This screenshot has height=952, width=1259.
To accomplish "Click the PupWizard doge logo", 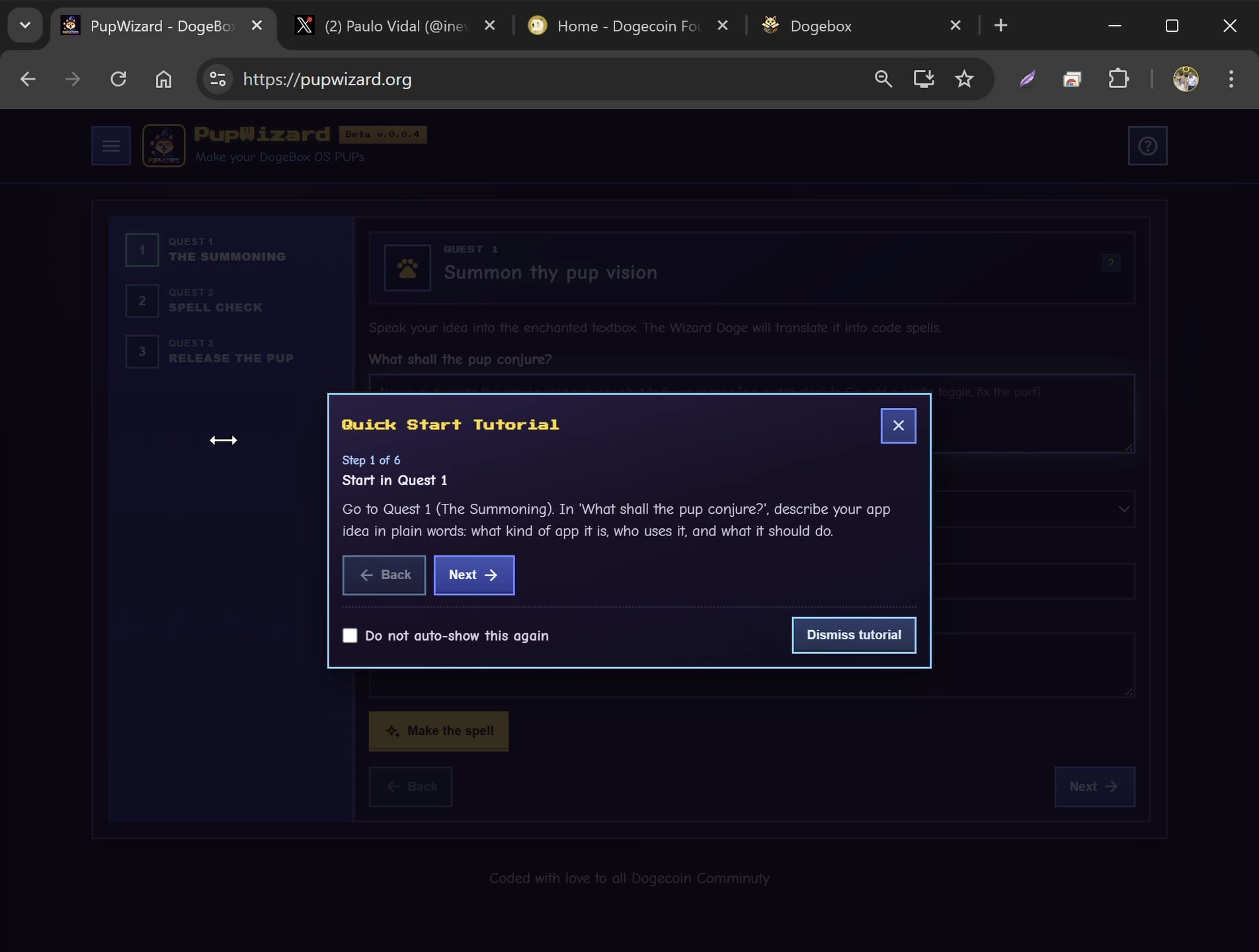I will pyautogui.click(x=164, y=145).
